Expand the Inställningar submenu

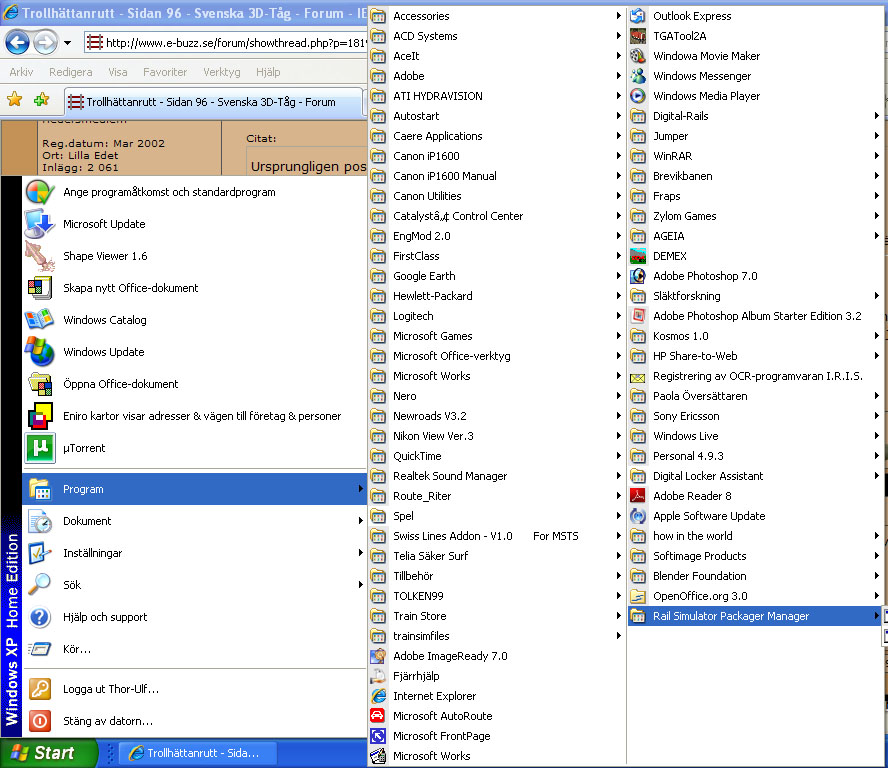tap(92, 553)
